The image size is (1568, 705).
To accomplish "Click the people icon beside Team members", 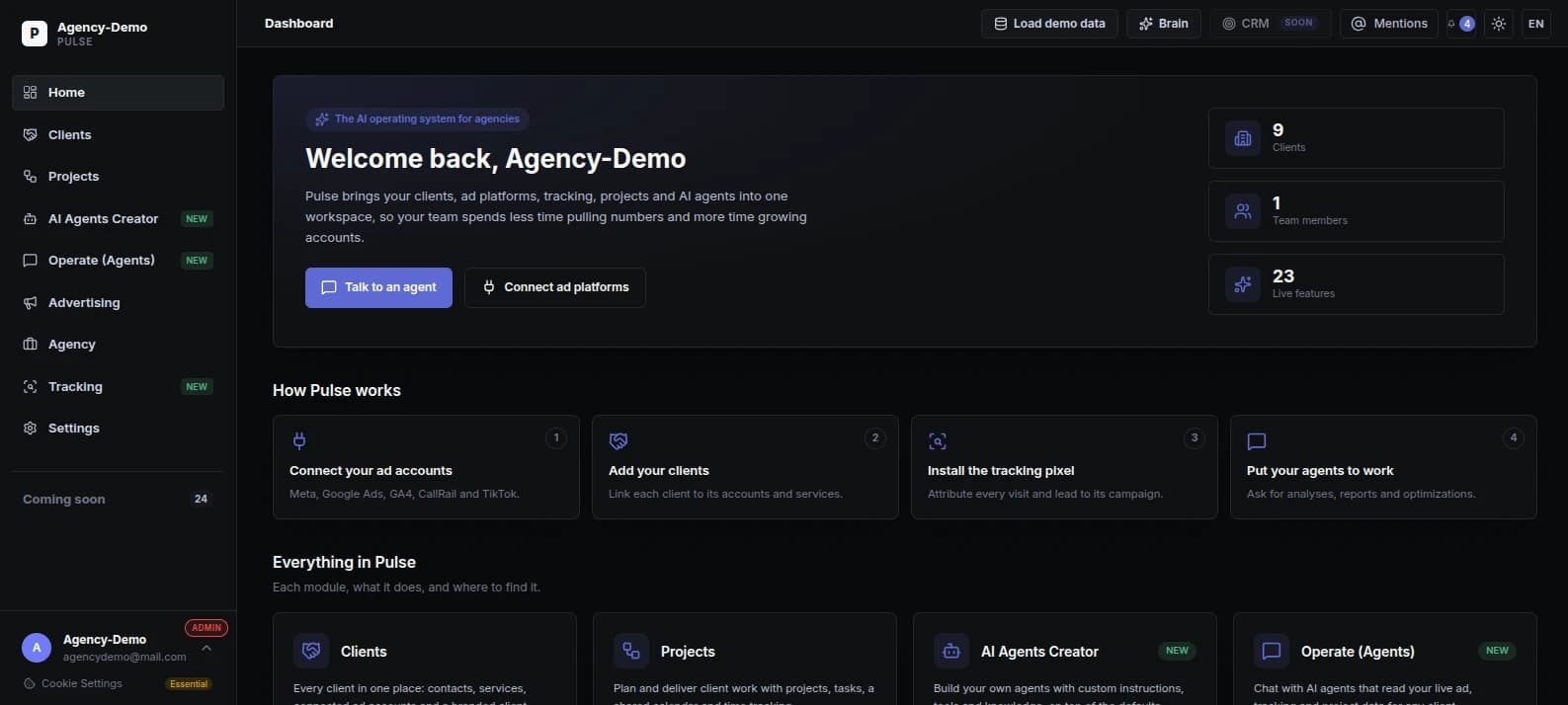I will tap(1243, 211).
